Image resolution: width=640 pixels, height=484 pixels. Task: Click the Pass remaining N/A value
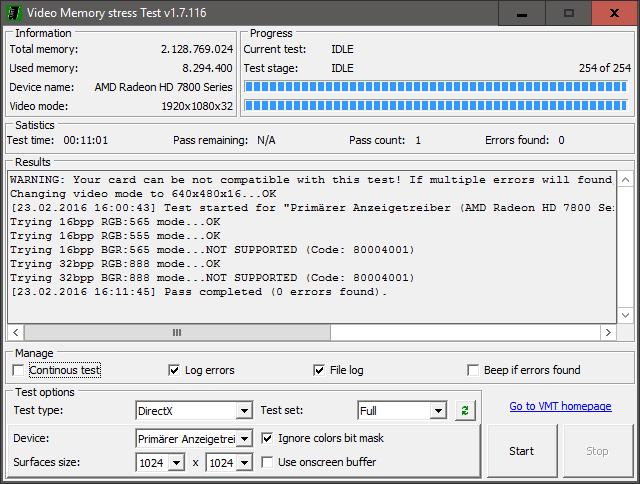(266, 140)
